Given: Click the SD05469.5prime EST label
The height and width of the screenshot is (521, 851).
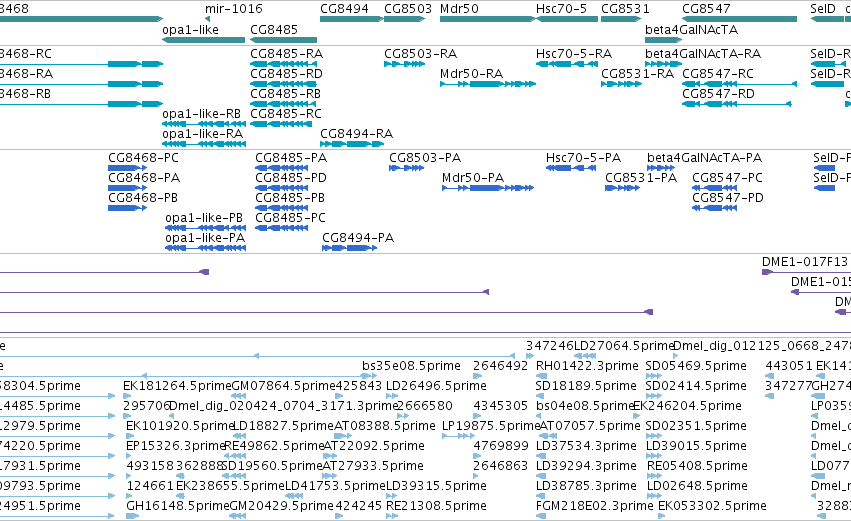Looking at the screenshot, I should [x=696, y=366].
